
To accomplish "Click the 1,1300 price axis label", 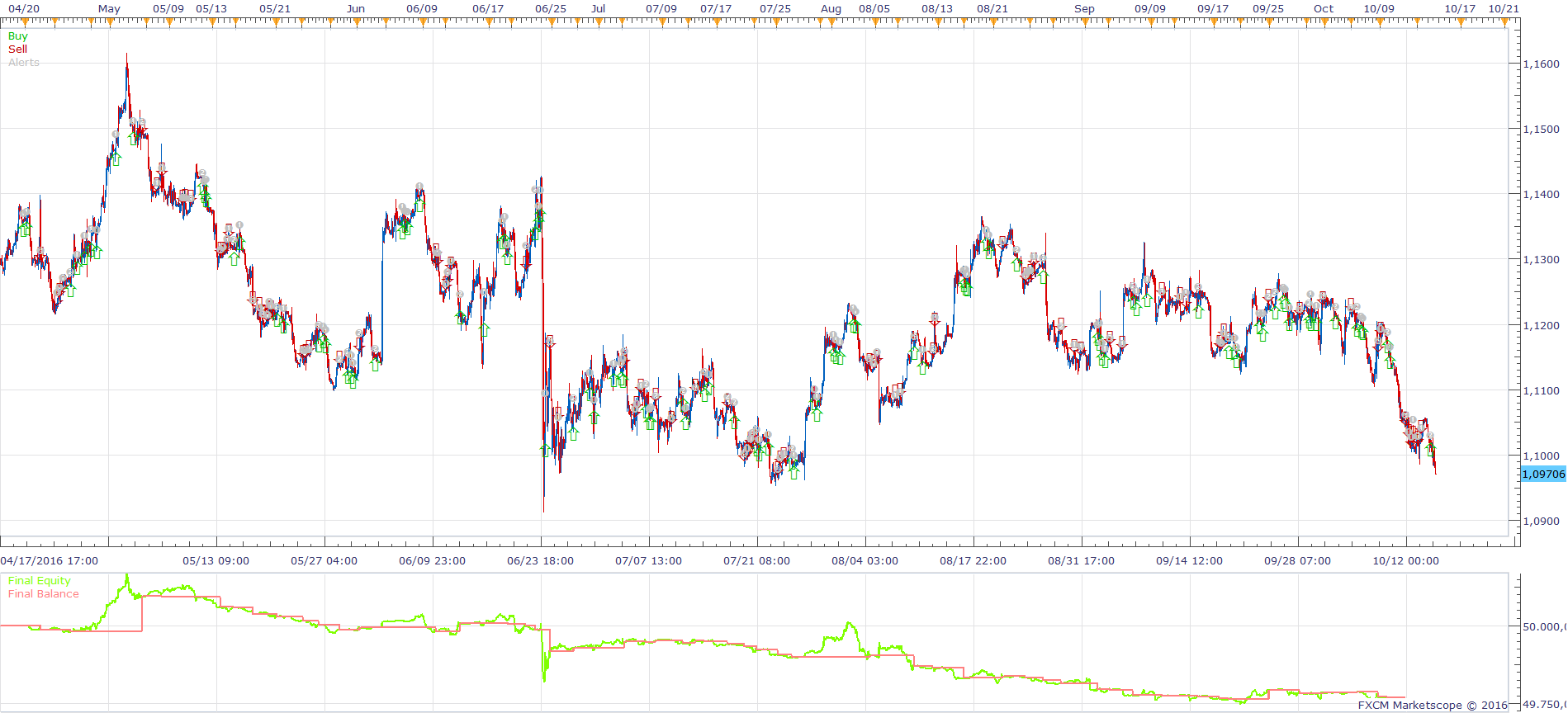I will click(x=1541, y=260).
